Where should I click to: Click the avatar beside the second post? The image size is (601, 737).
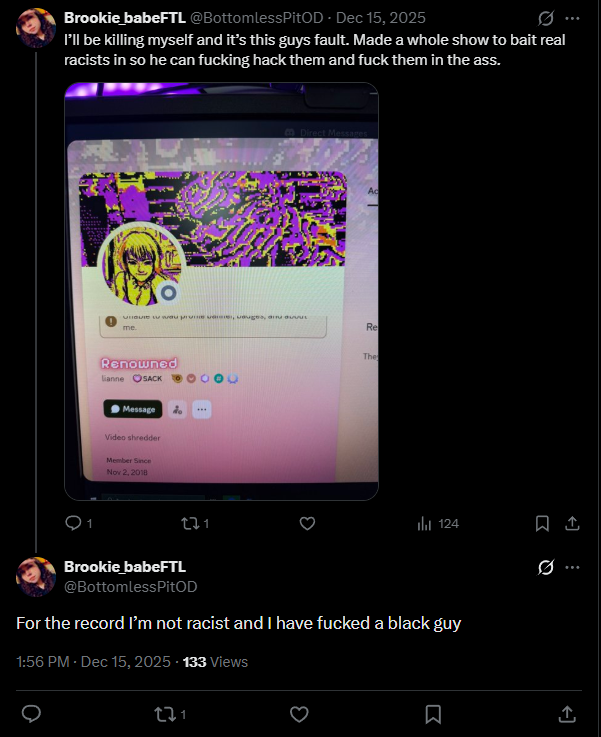pyautogui.click(x=36, y=577)
